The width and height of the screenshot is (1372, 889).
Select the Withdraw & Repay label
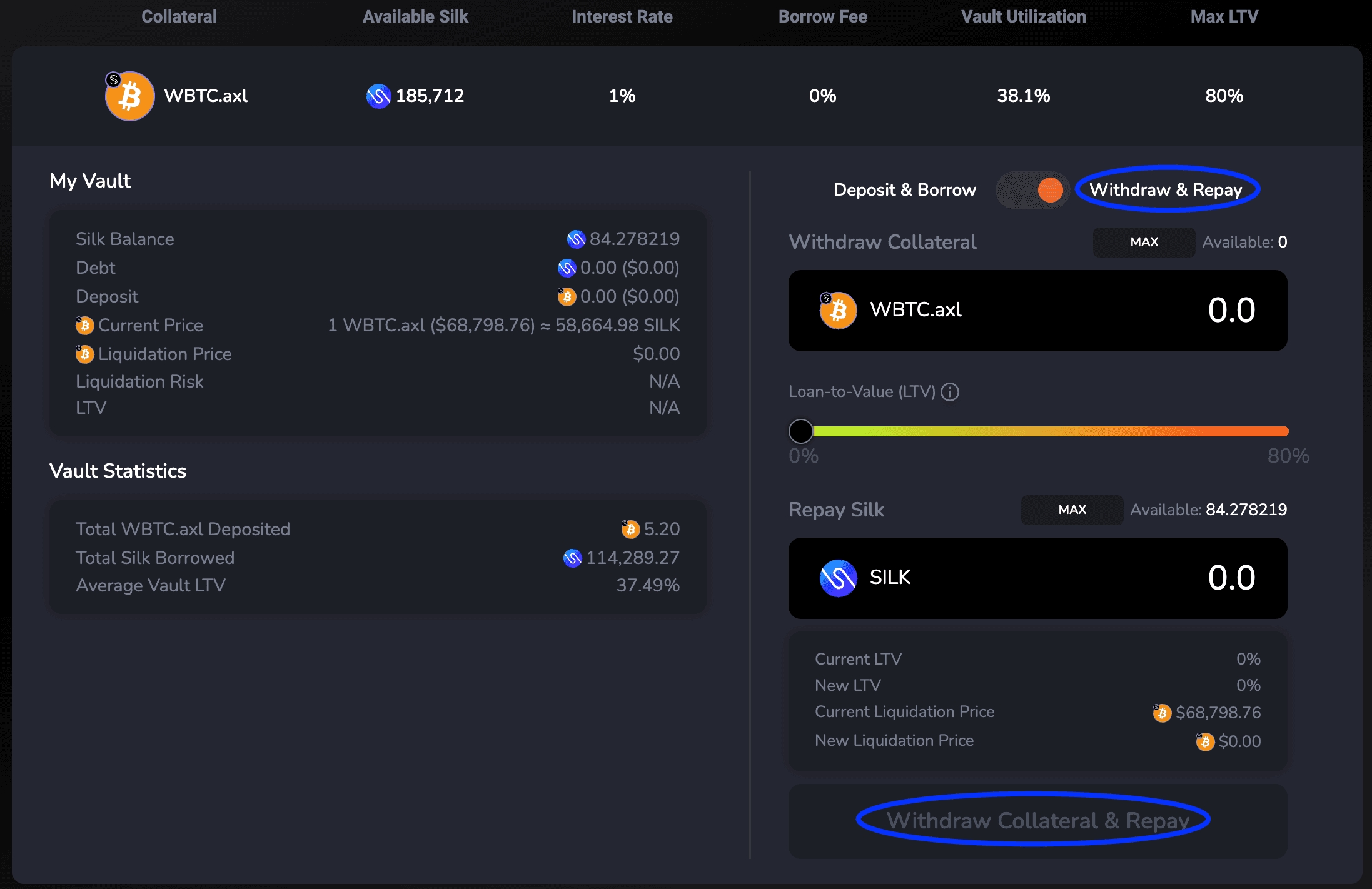click(x=1166, y=190)
